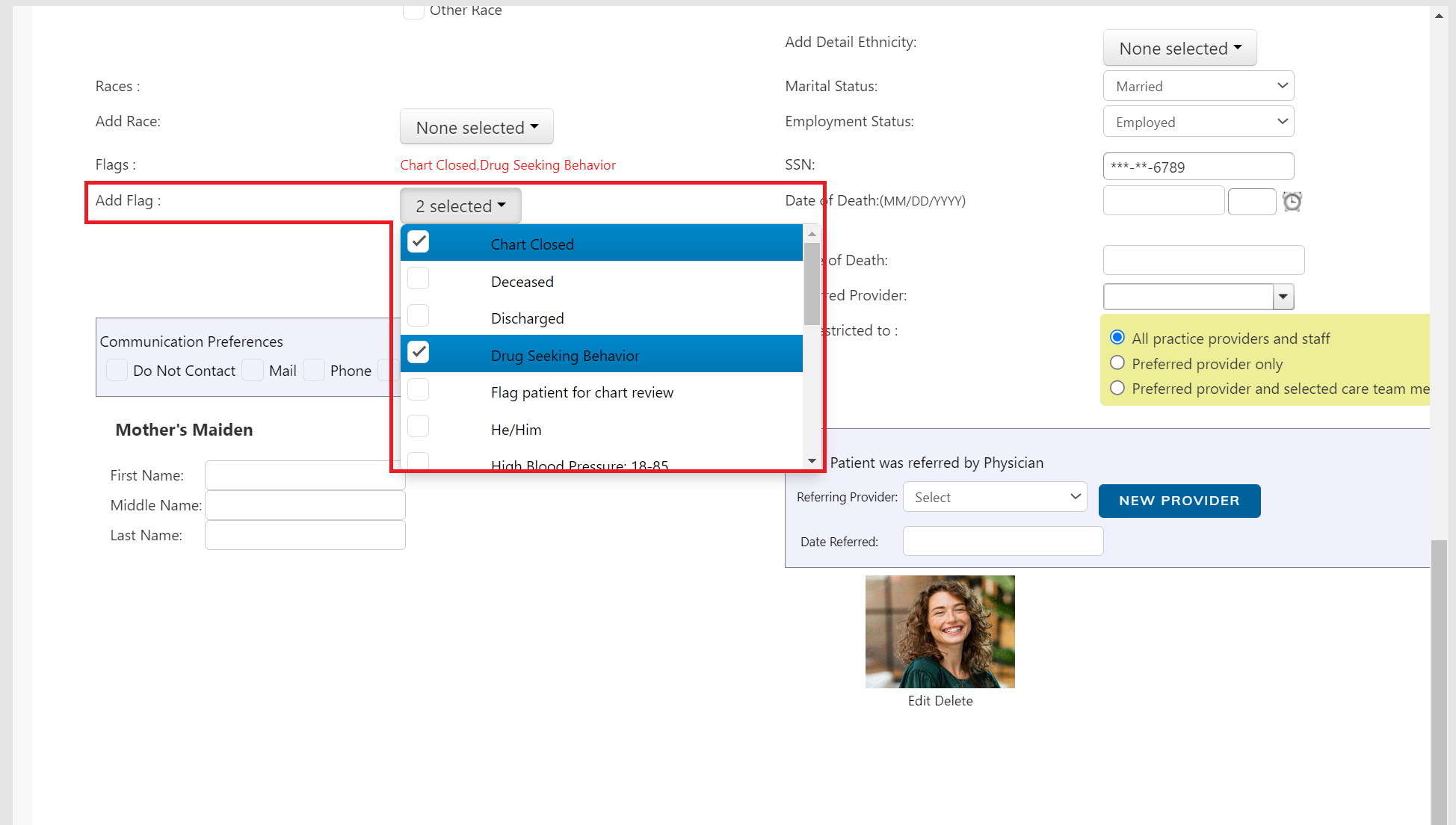Click the clock icon beside Date of Death
1456x825 pixels.
tap(1292, 201)
